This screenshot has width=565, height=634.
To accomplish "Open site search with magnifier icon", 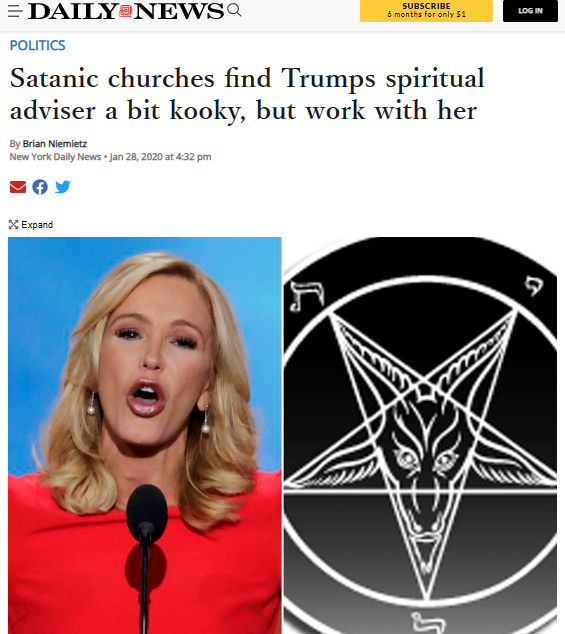I will [234, 10].
